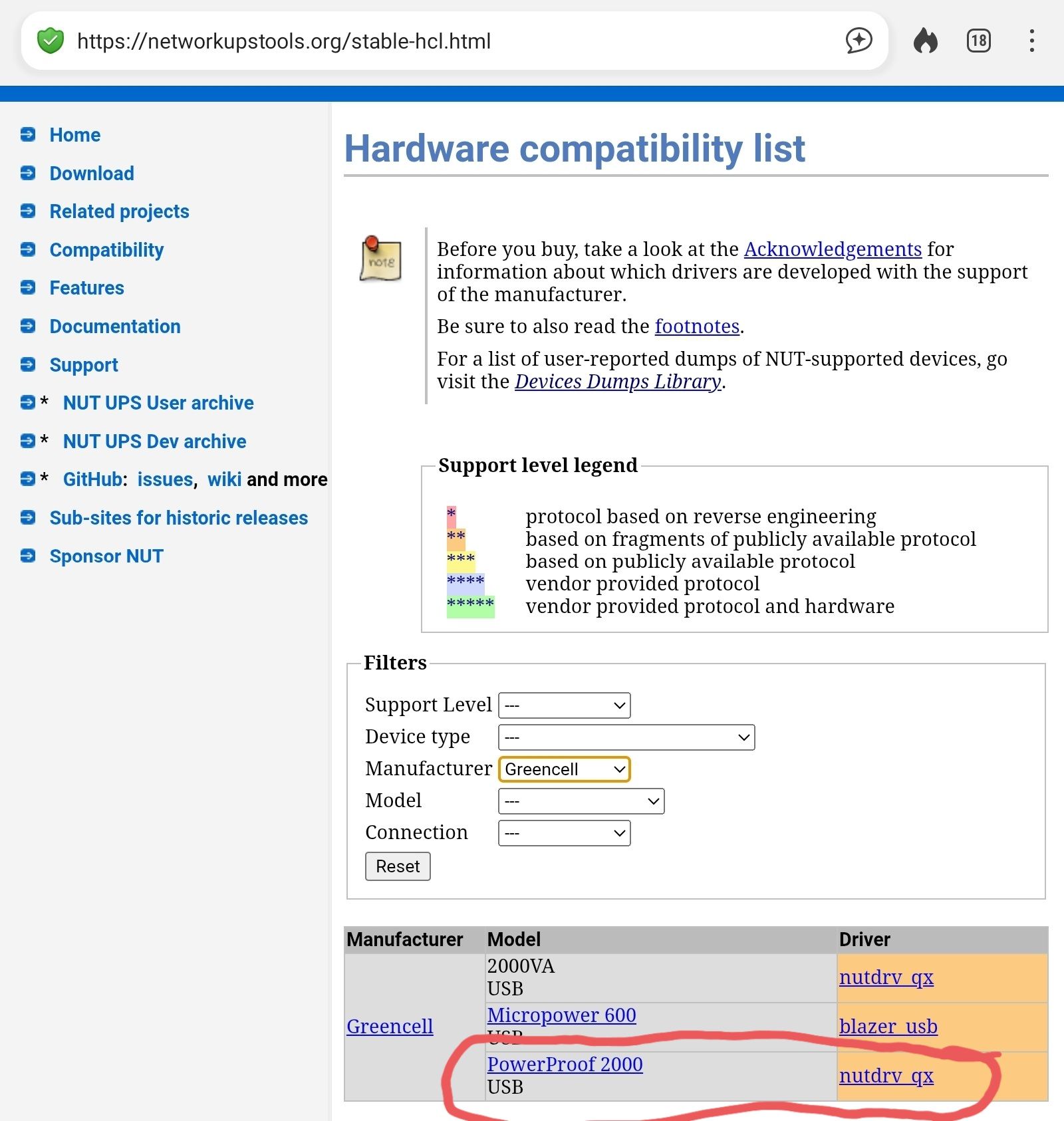Image resolution: width=1064 pixels, height=1121 pixels.
Task: Click the arrow bullet beside Download
Action: point(28,173)
